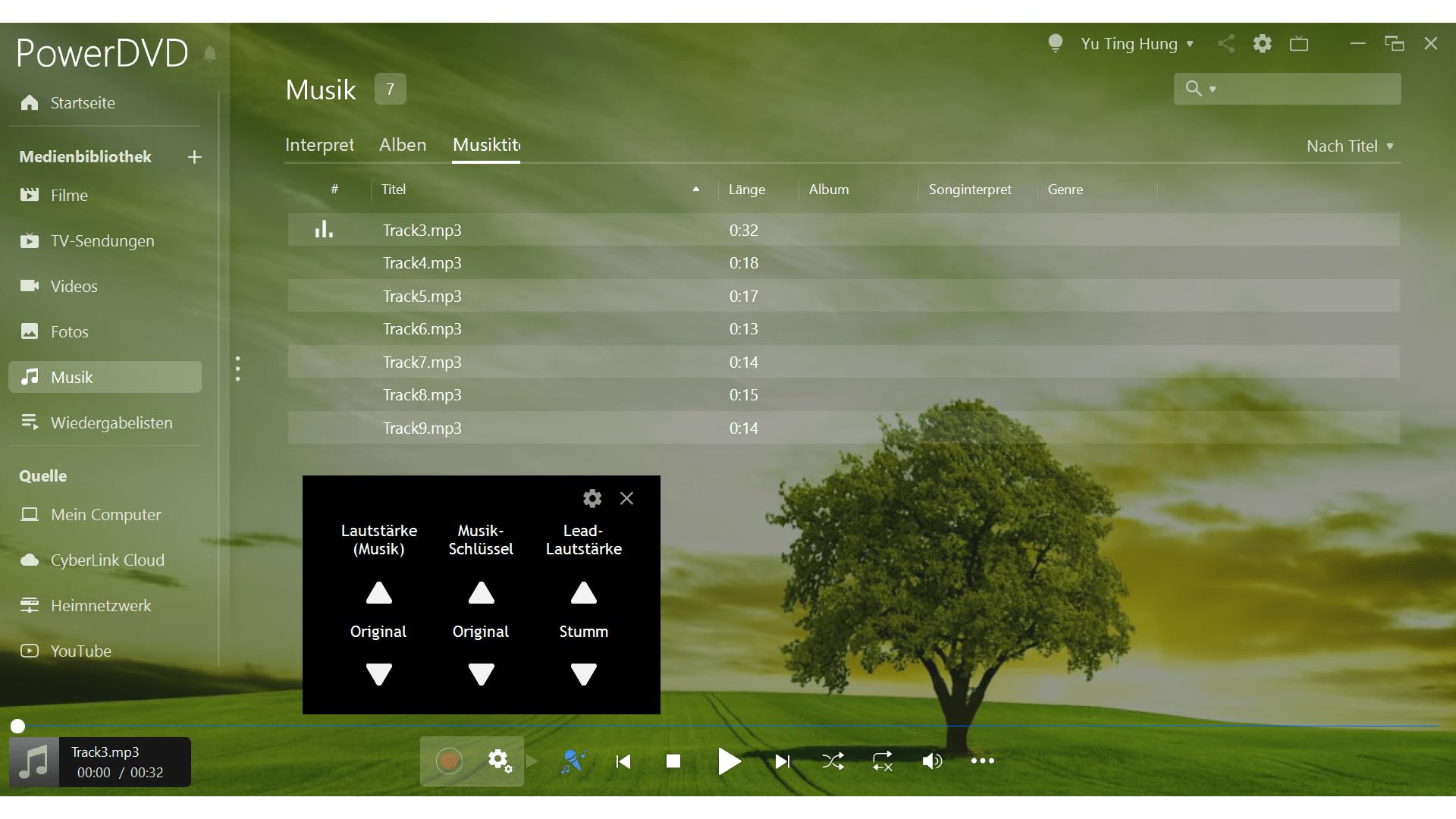Open recording settings gear in playback bar
The height and width of the screenshot is (819, 1456).
tap(500, 761)
